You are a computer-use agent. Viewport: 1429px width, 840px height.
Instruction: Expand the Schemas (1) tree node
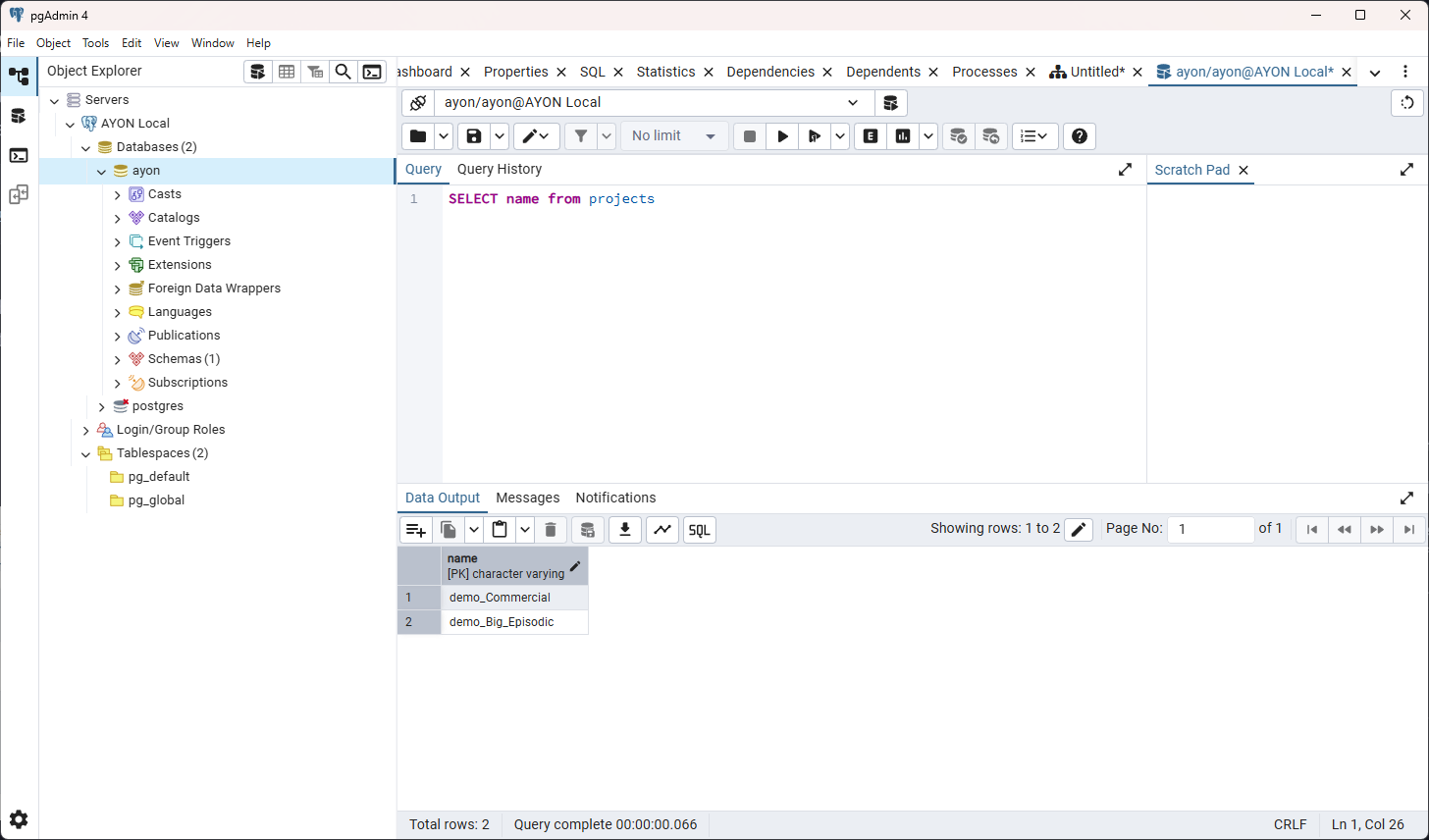(118, 359)
